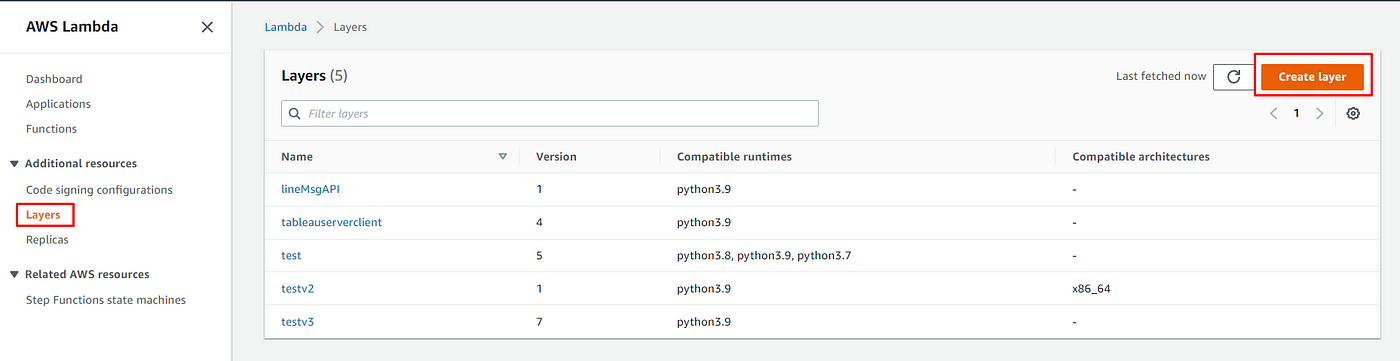Sort layers by Name column arrow
Image resolution: width=1400 pixels, height=361 pixels.
point(502,156)
